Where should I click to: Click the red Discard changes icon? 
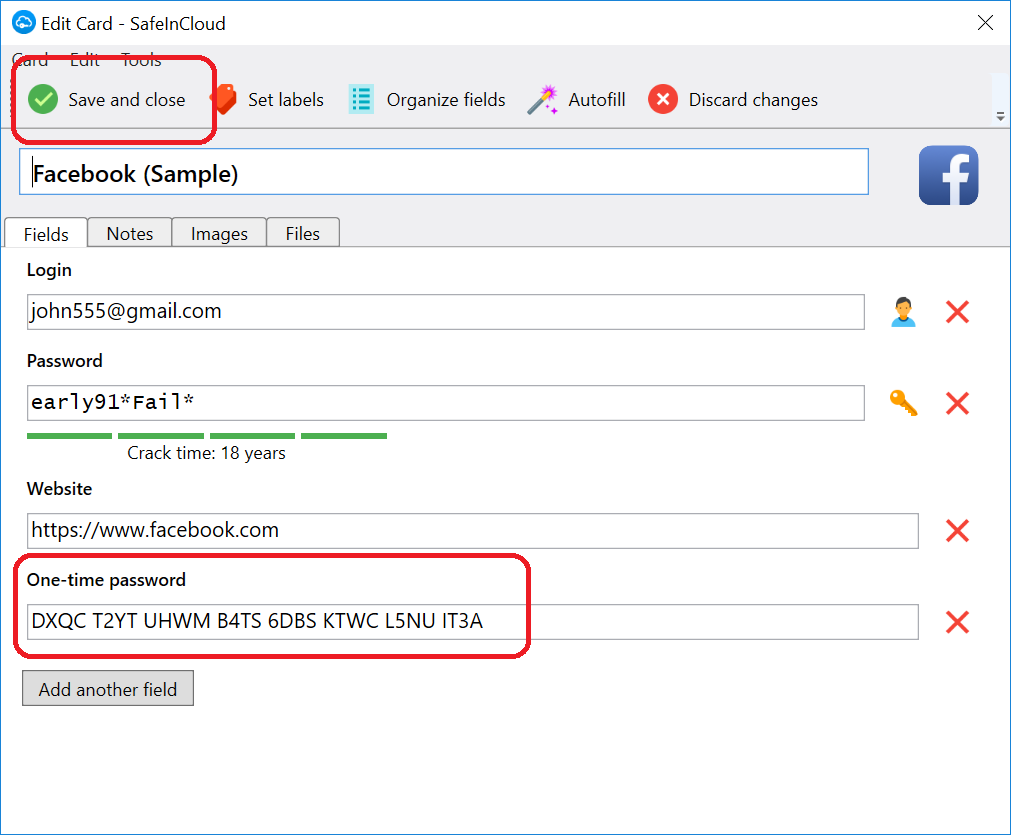tap(663, 99)
